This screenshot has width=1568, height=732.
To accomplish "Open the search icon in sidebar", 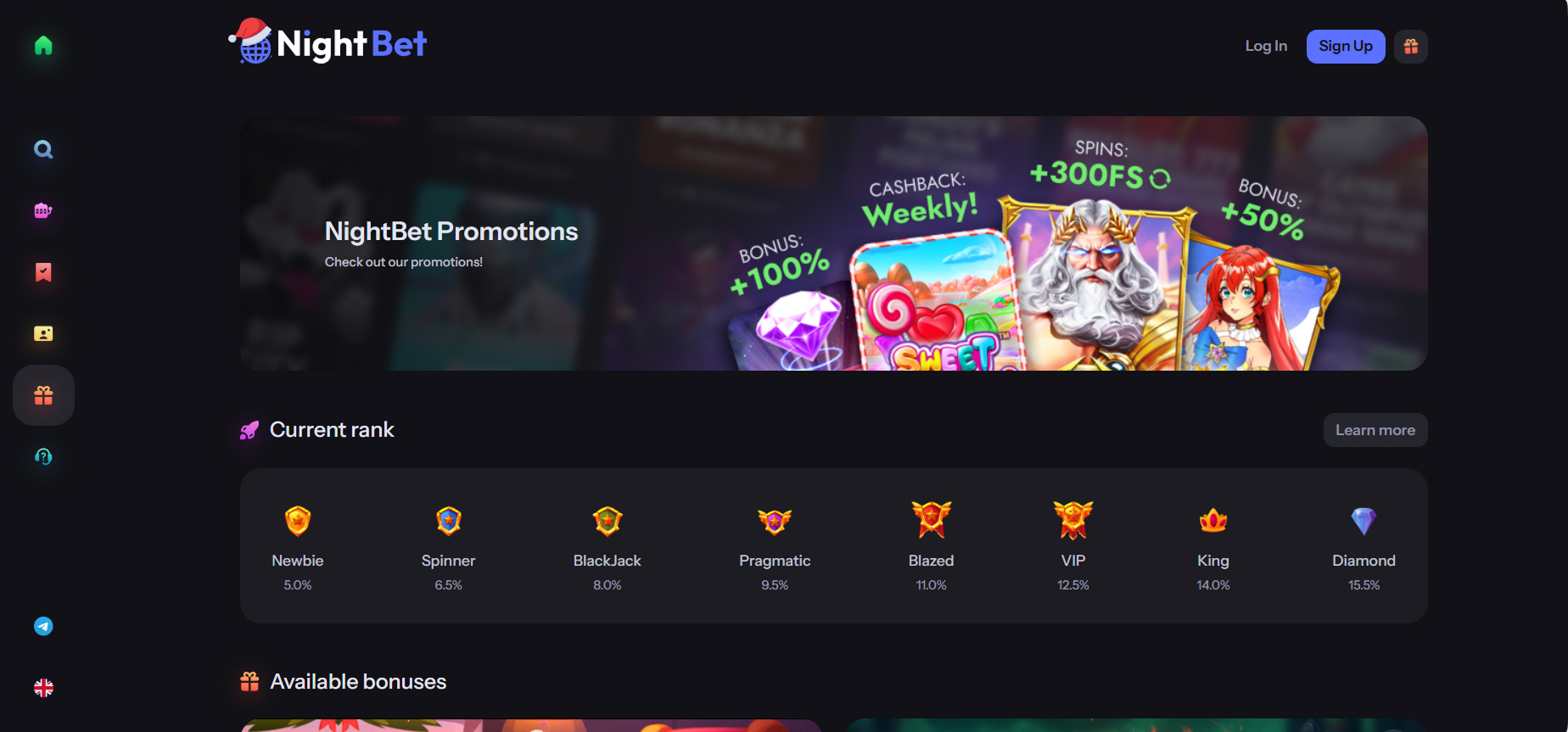I will (43, 149).
